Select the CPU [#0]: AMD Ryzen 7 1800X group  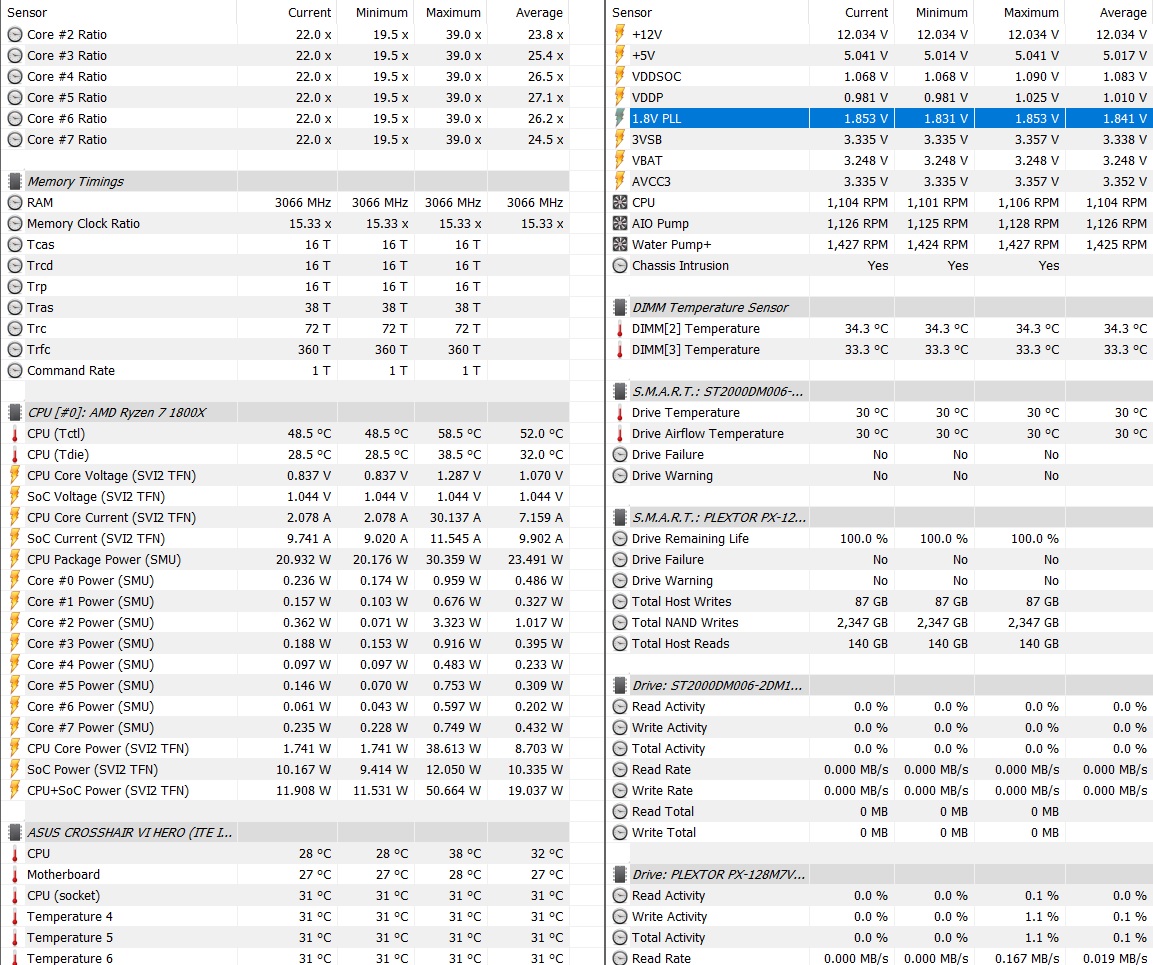click(285, 413)
